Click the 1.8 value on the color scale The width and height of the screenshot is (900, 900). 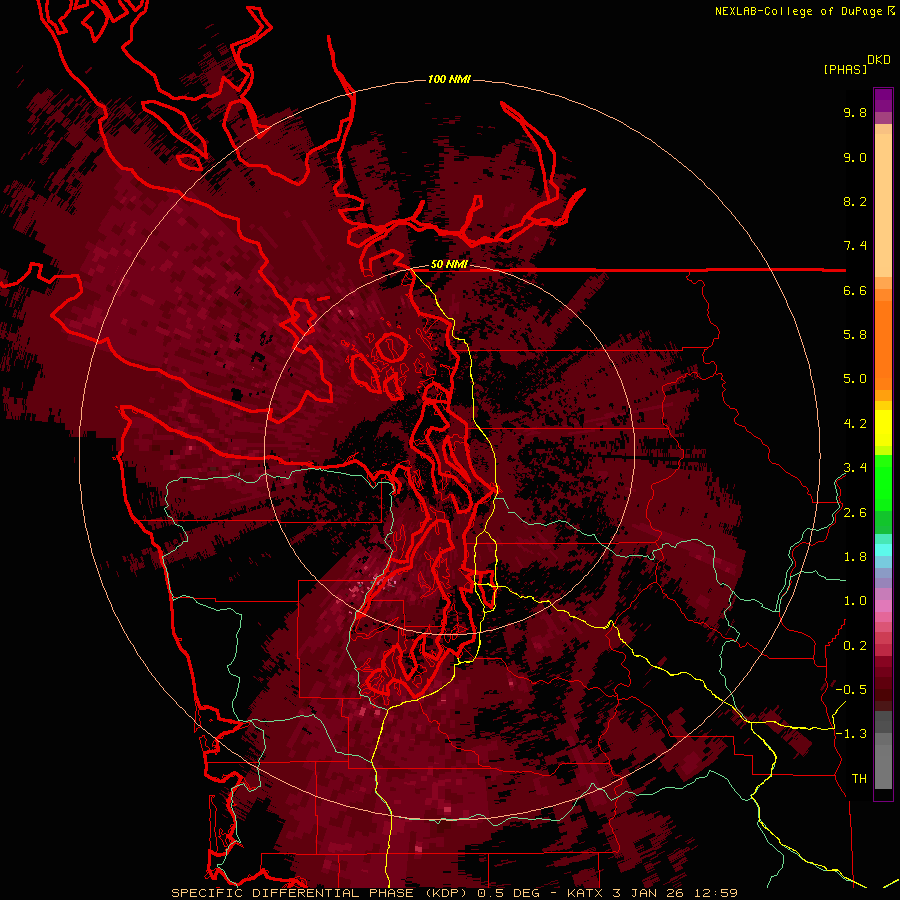coord(855,557)
